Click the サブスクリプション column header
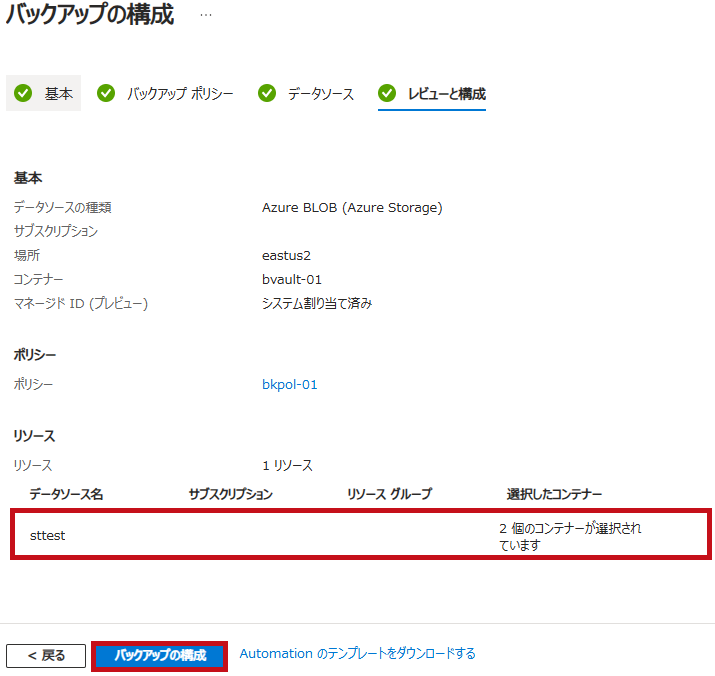This screenshot has width=715, height=676. point(231,494)
